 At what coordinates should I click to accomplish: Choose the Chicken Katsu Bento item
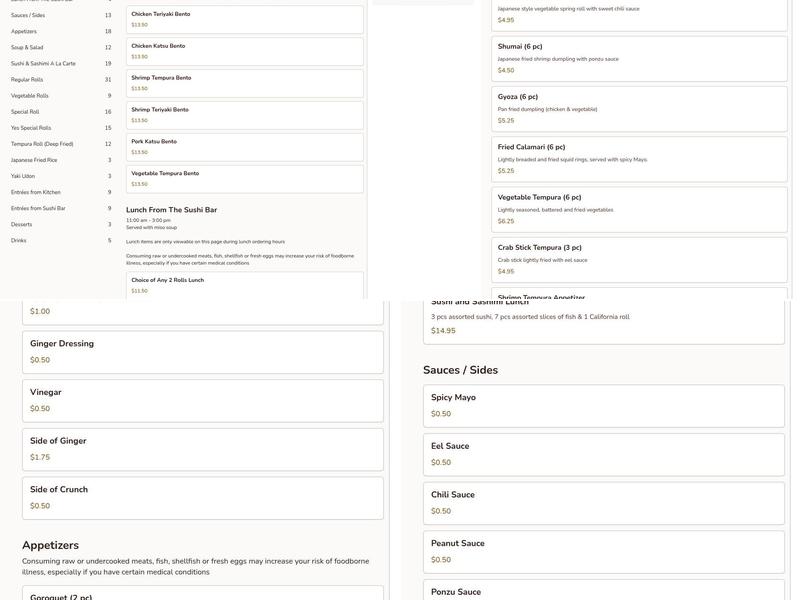click(244, 51)
